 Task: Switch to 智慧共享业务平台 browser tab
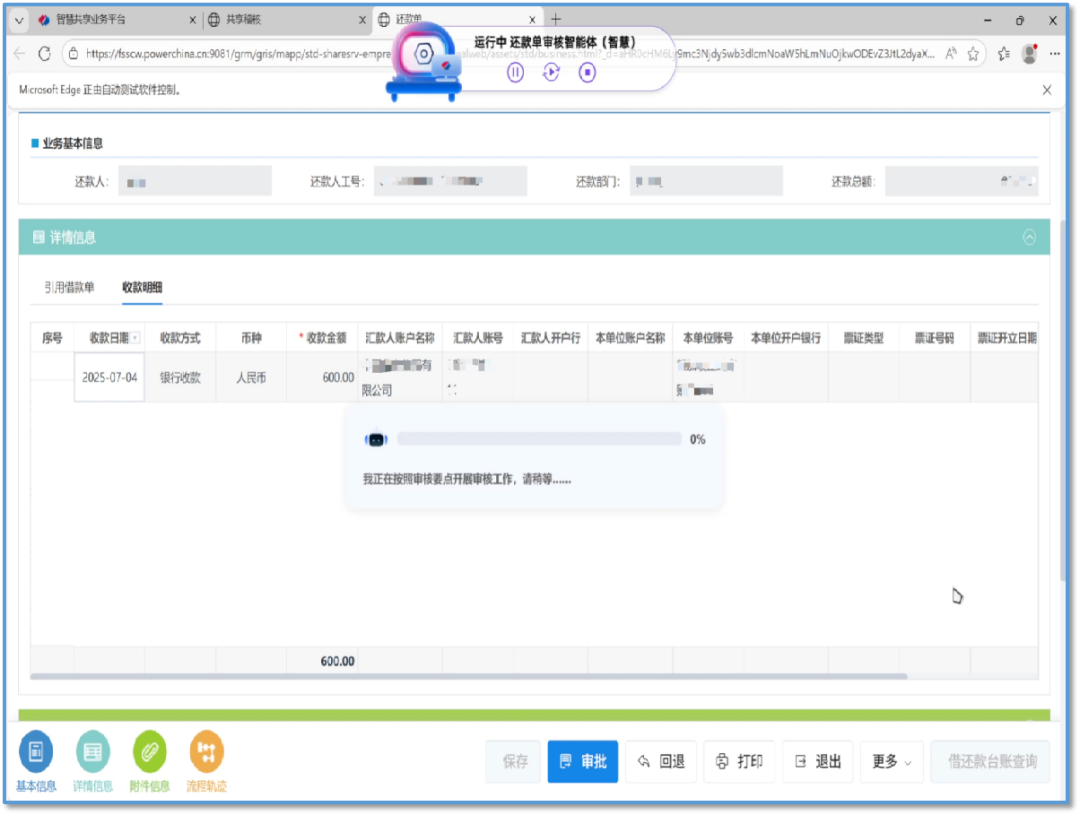tap(114, 20)
